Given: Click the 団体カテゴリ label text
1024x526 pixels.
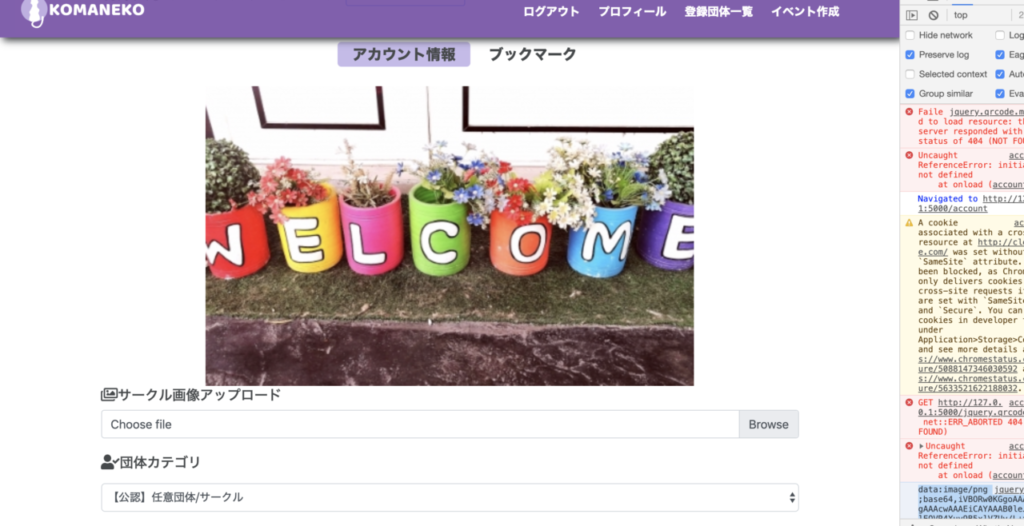Looking at the screenshot, I should point(160,463).
